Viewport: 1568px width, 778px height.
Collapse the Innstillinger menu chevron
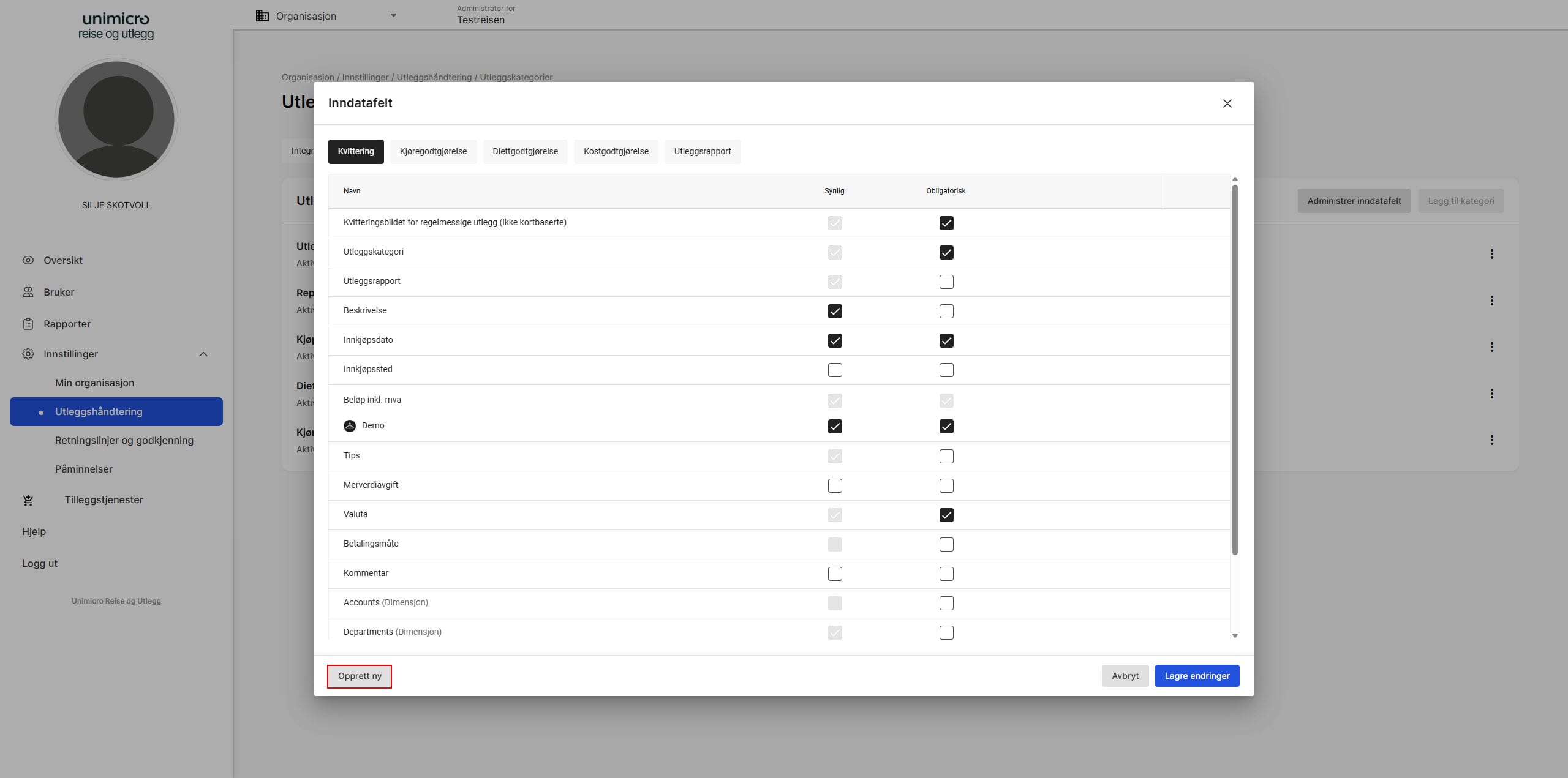pyautogui.click(x=203, y=354)
